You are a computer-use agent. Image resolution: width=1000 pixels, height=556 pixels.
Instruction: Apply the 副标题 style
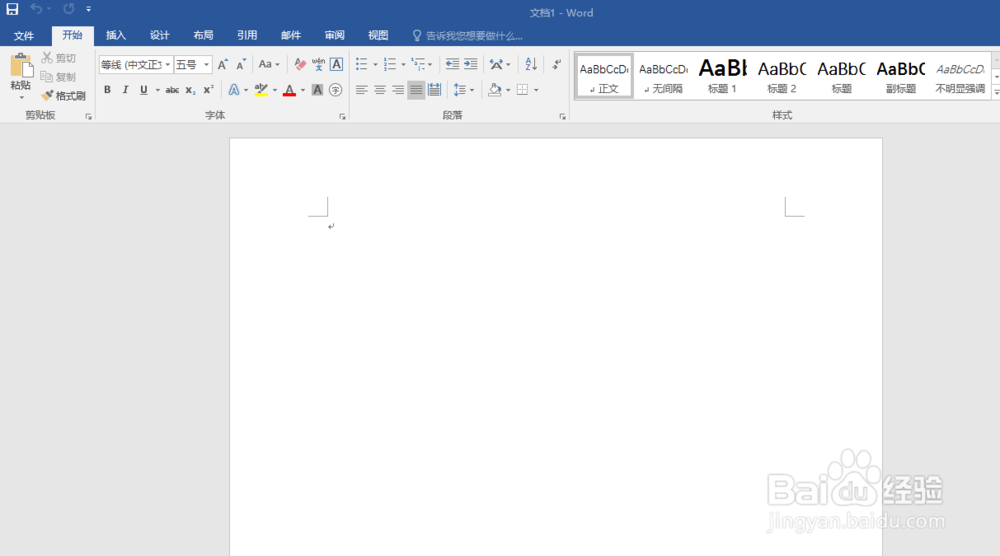(901, 77)
